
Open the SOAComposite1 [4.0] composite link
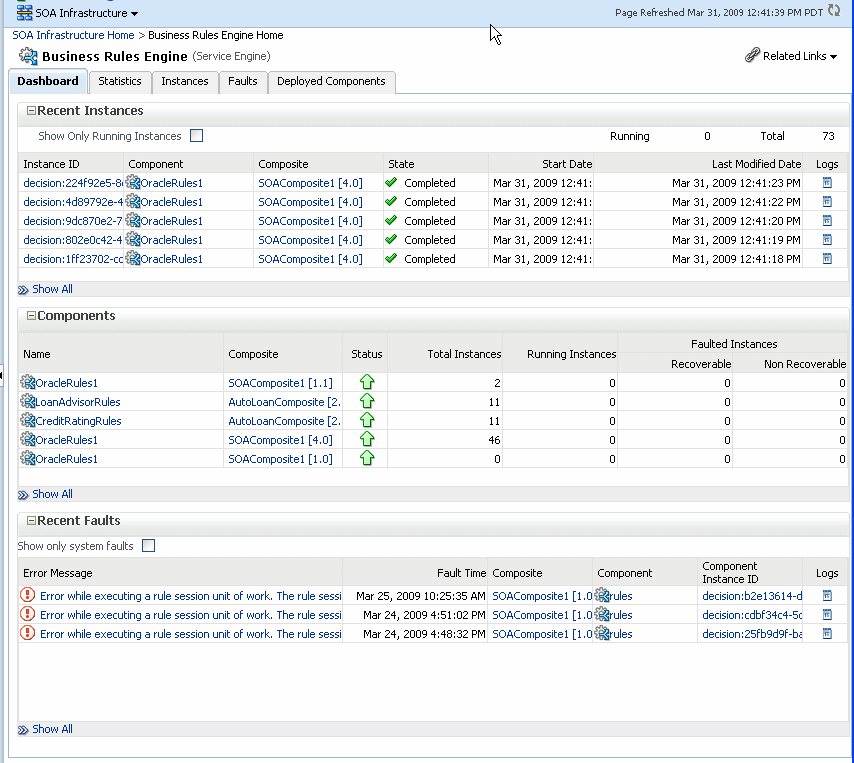[309, 182]
